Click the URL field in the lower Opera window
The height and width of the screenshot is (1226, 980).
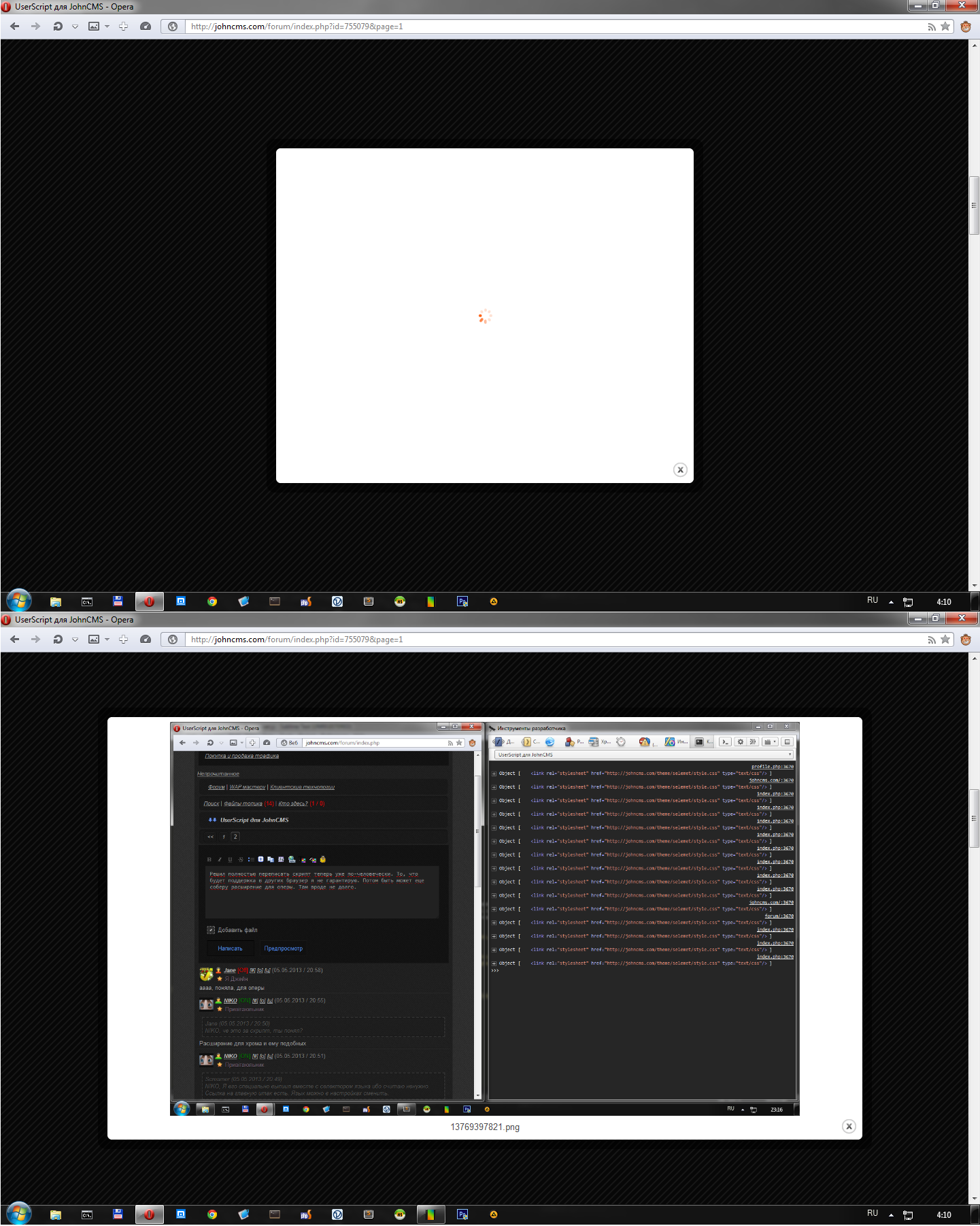[544, 640]
